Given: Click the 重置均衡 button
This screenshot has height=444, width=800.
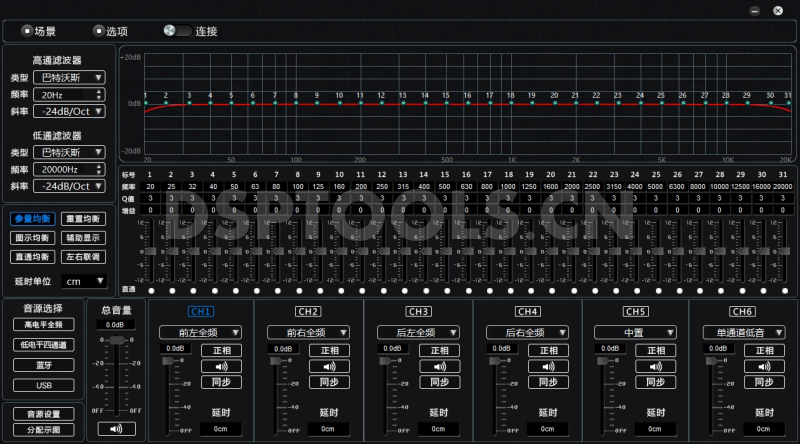Looking at the screenshot, I should click(83, 219).
